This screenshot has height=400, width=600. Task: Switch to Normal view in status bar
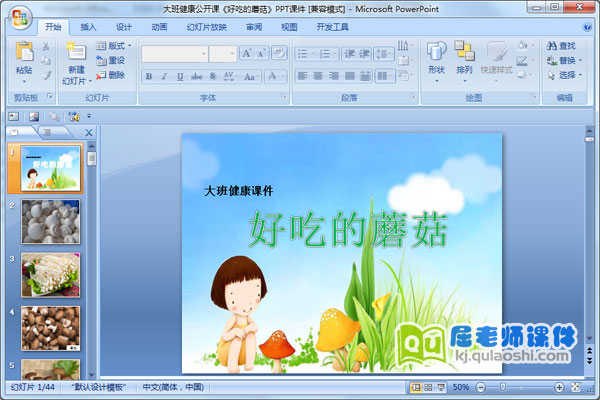[x=415, y=387]
